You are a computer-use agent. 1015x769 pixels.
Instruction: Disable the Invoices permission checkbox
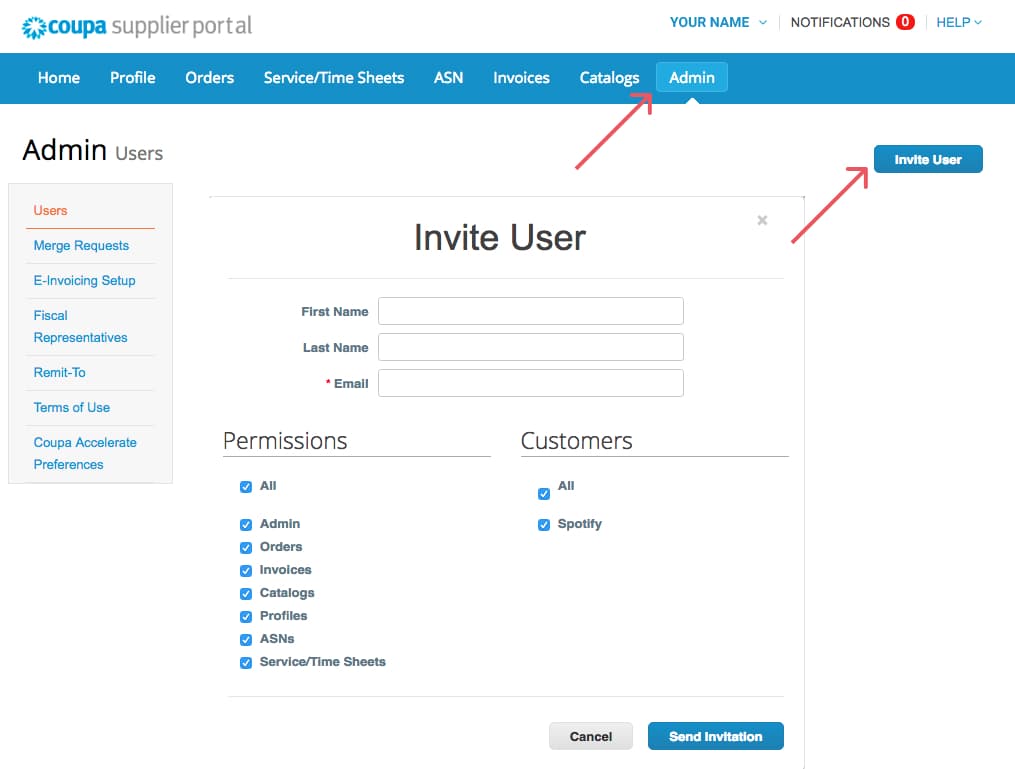click(246, 571)
